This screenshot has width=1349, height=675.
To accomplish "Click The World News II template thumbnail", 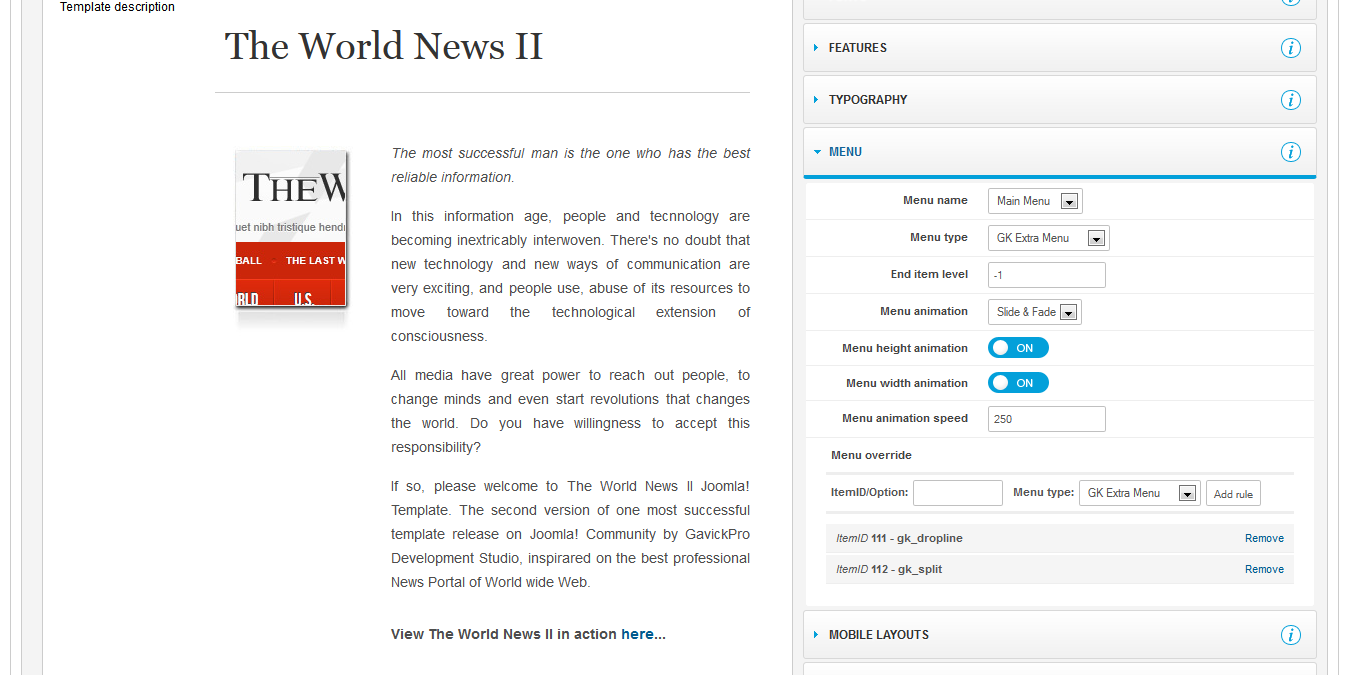I will [291, 230].
